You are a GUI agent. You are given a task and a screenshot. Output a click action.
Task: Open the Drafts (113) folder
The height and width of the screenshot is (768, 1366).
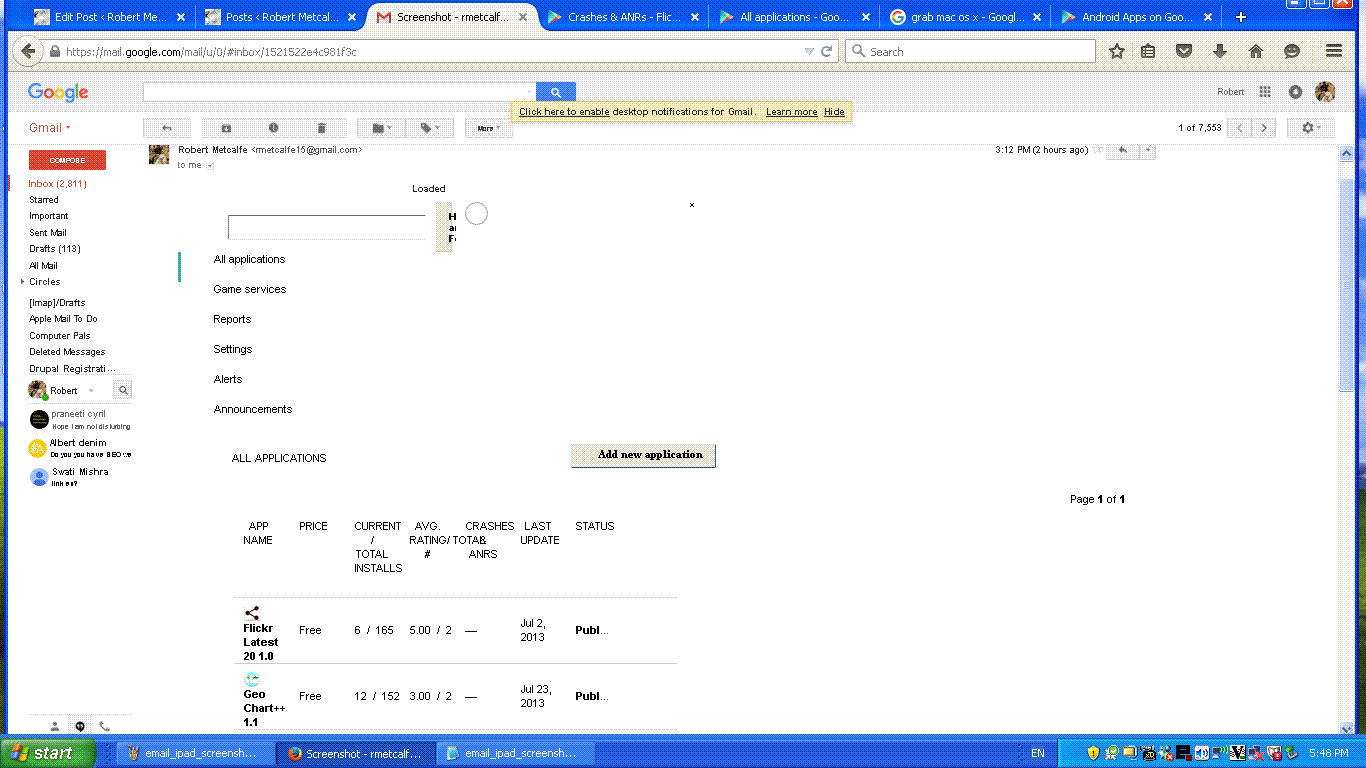click(55, 249)
